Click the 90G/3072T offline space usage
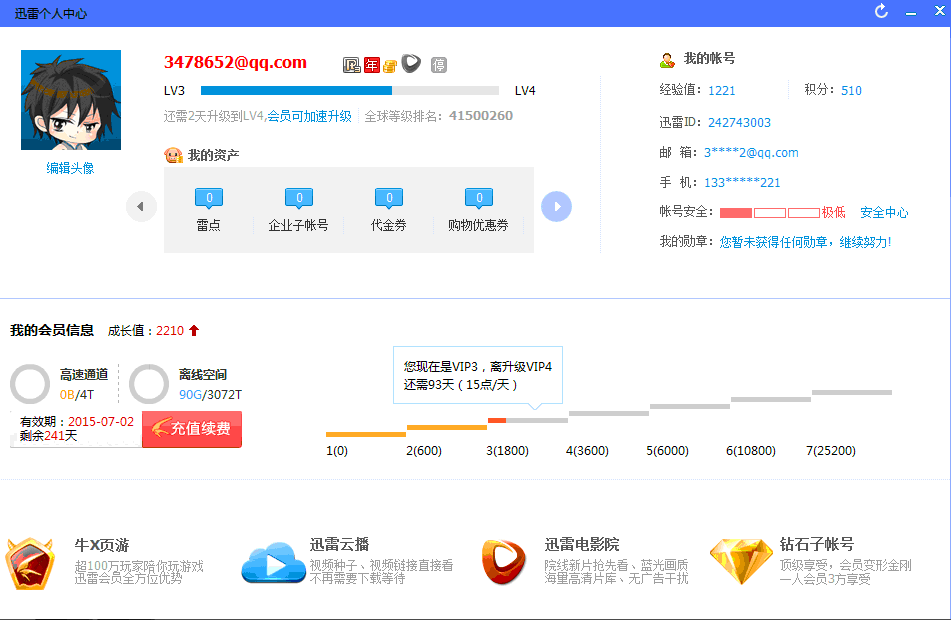951x620 pixels. click(x=210, y=395)
